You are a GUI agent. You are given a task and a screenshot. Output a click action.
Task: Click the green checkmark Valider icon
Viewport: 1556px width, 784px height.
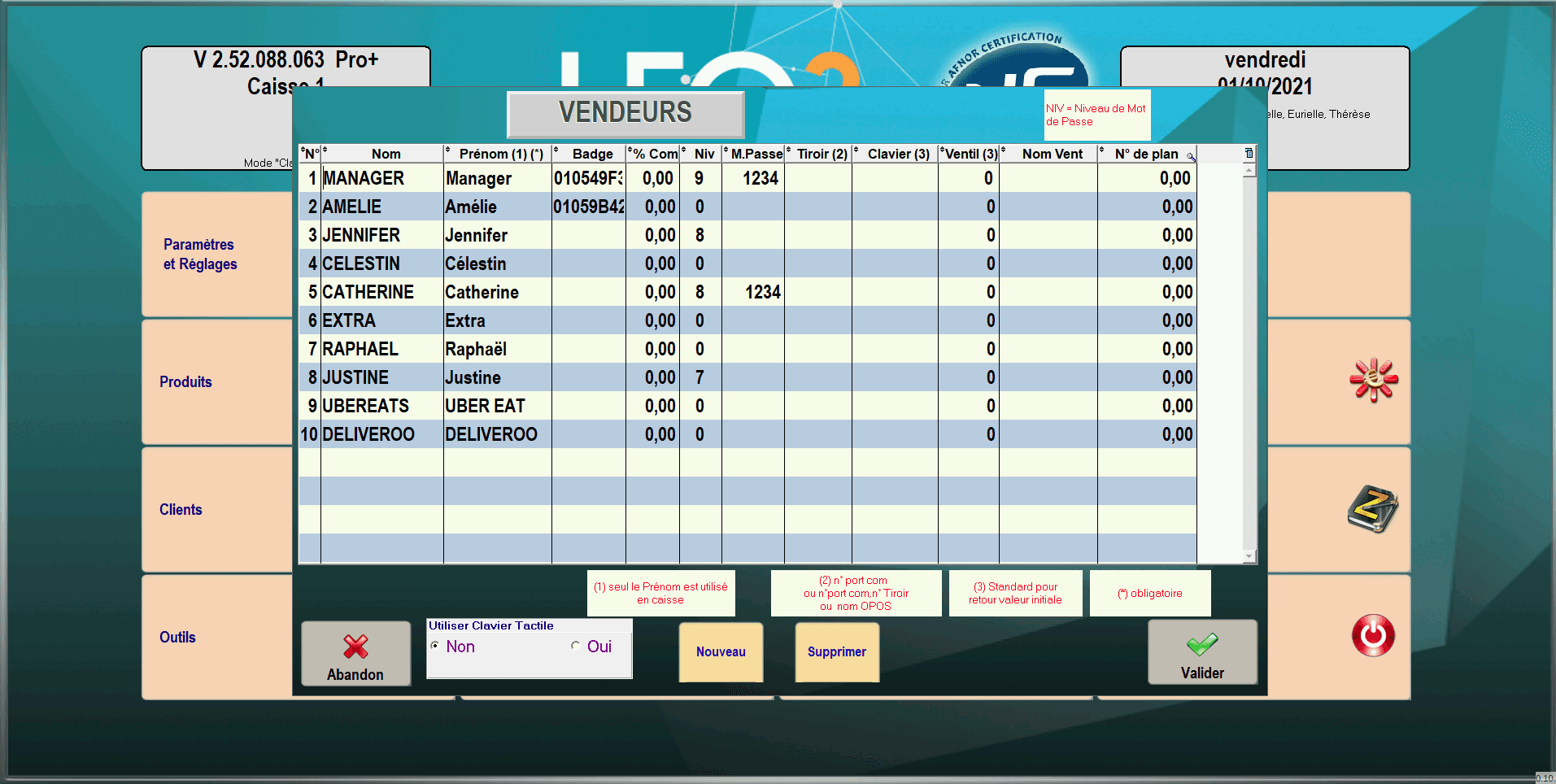pyautogui.click(x=1201, y=644)
